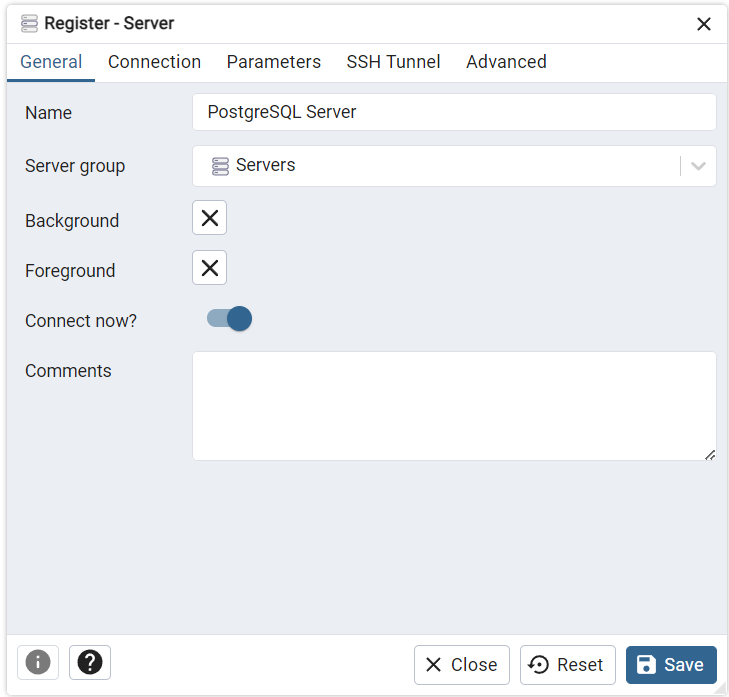Viewport: 729px width, 697px height.
Task: Open help via question mark icon
Action: (90, 662)
